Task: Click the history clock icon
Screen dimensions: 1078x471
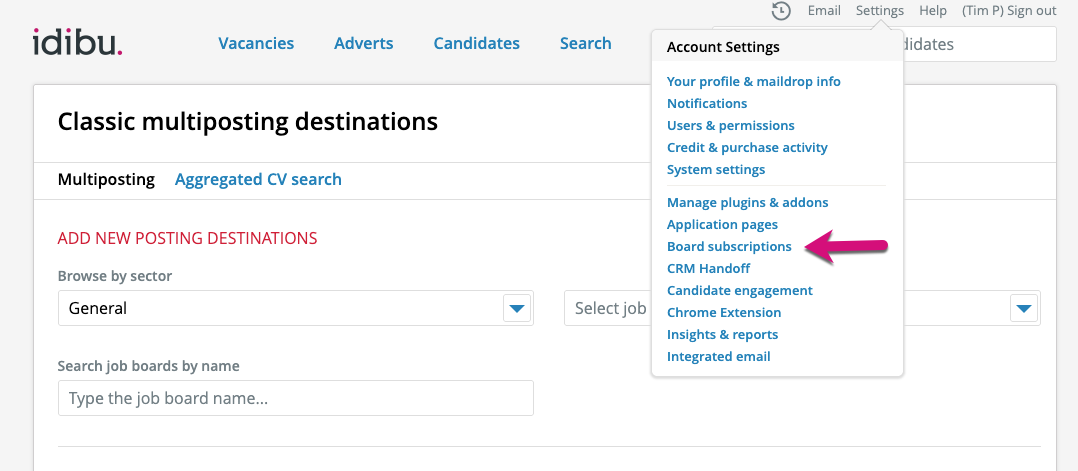Action: [781, 11]
